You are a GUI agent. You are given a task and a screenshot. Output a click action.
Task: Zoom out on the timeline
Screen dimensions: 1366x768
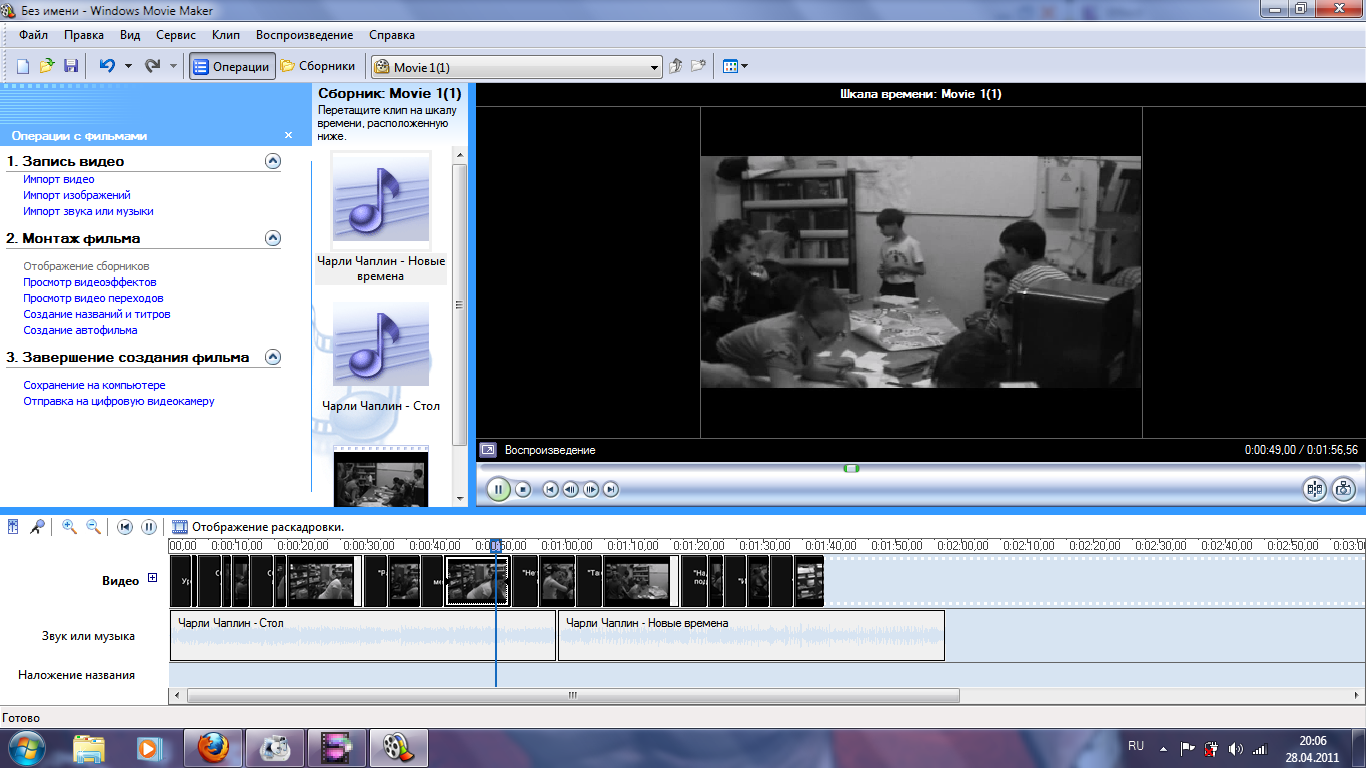click(x=93, y=526)
